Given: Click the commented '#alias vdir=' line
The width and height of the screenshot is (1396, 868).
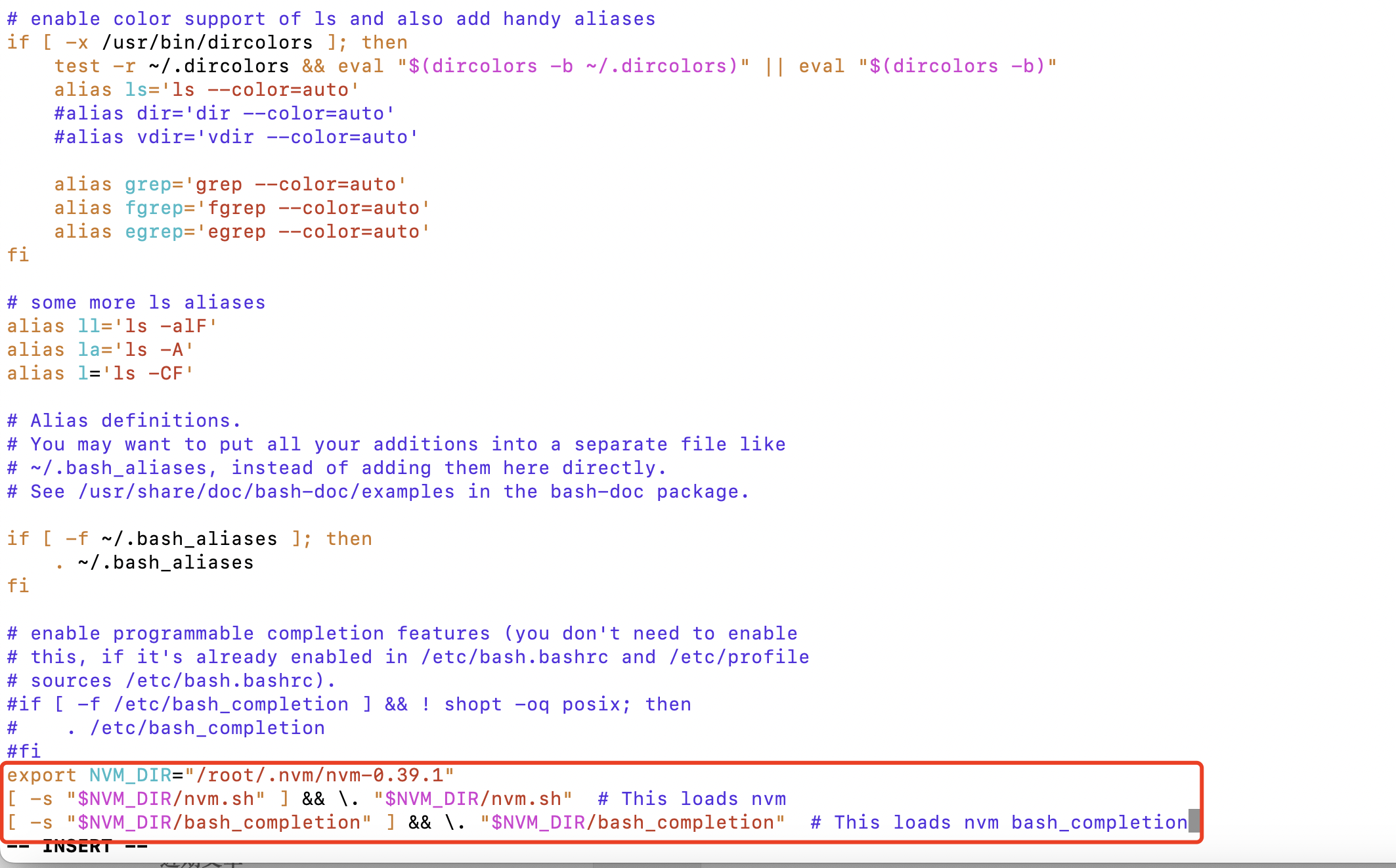Looking at the screenshot, I should pos(236,137).
